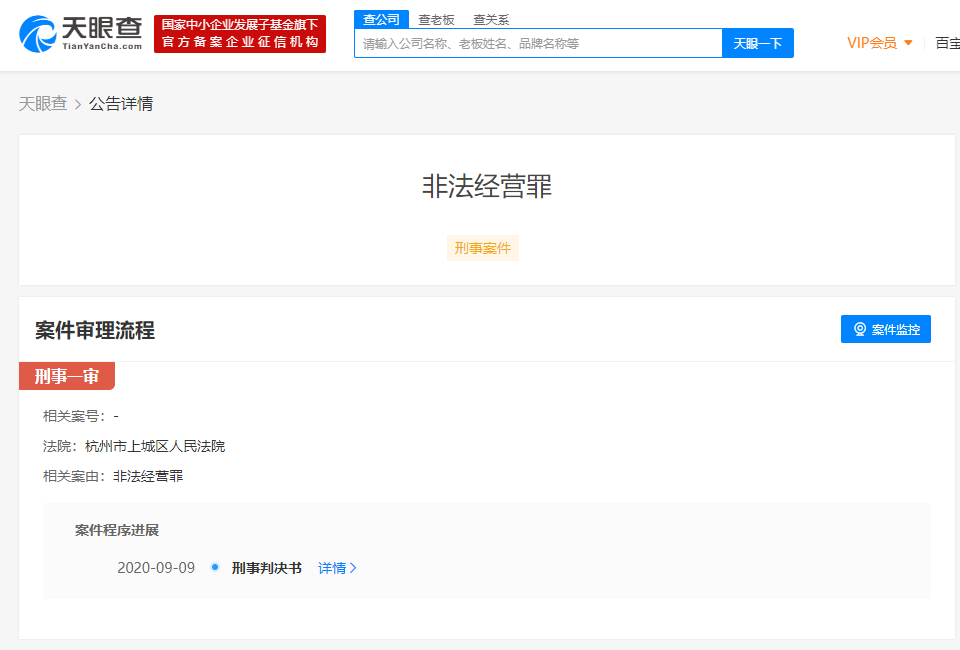Expand the VIP会员 dropdown arrow
Screen dimensions: 960x650
click(908, 43)
